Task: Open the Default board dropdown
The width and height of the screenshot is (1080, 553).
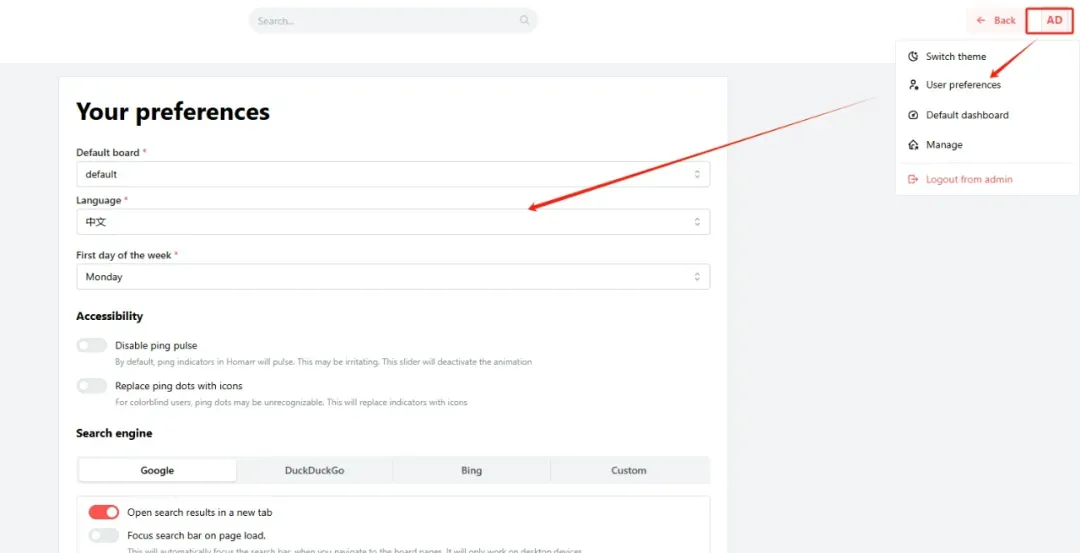Action: click(393, 174)
